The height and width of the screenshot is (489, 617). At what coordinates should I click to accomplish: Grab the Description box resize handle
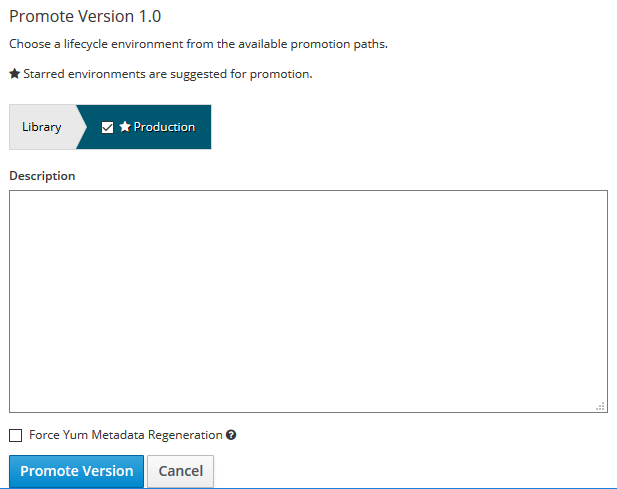[x=600, y=405]
